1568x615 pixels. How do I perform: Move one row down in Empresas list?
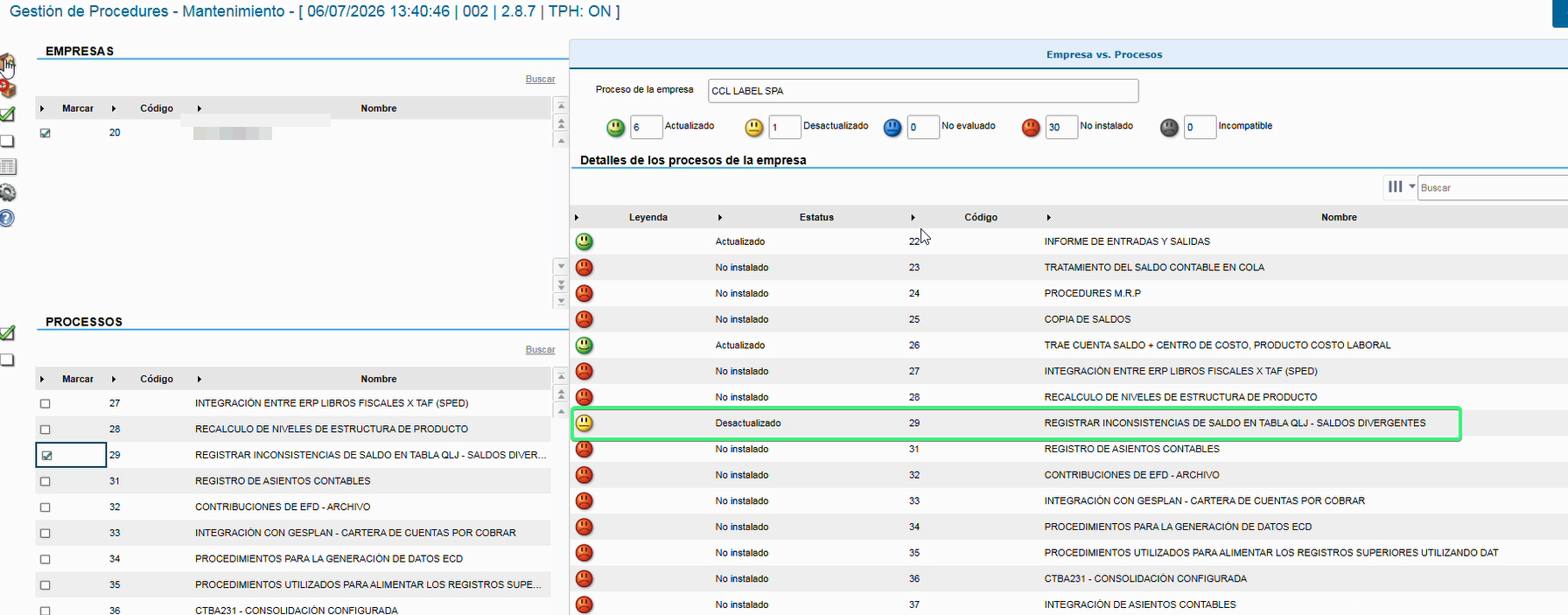561,265
